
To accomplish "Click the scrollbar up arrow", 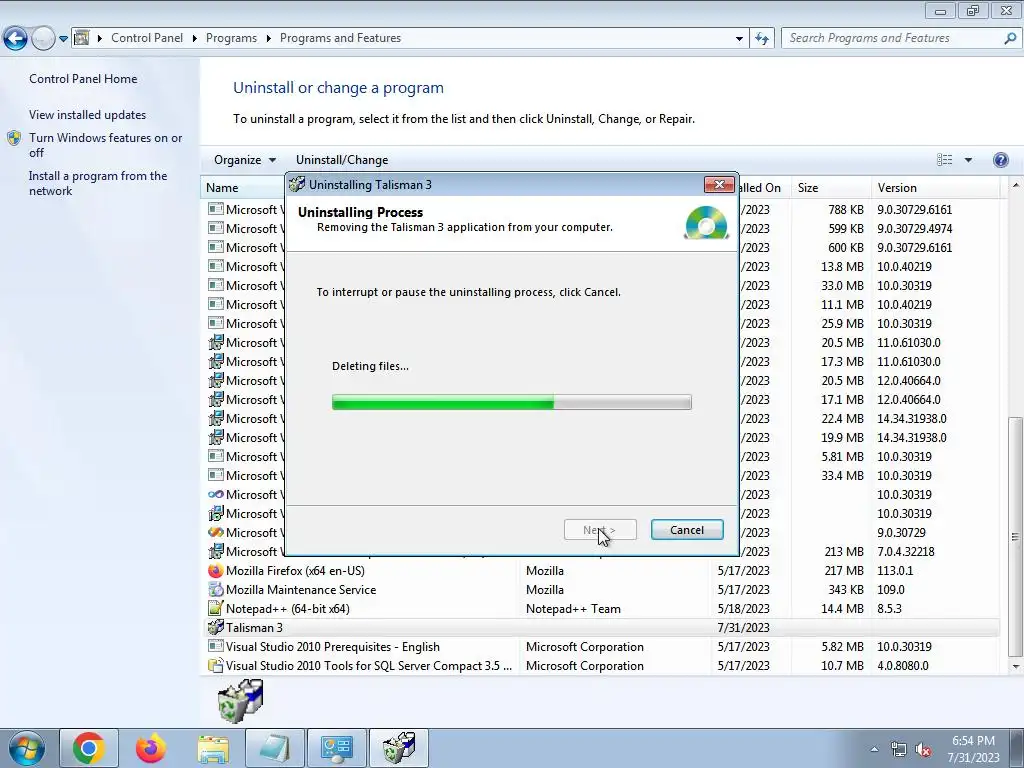I will tap(1015, 186).
